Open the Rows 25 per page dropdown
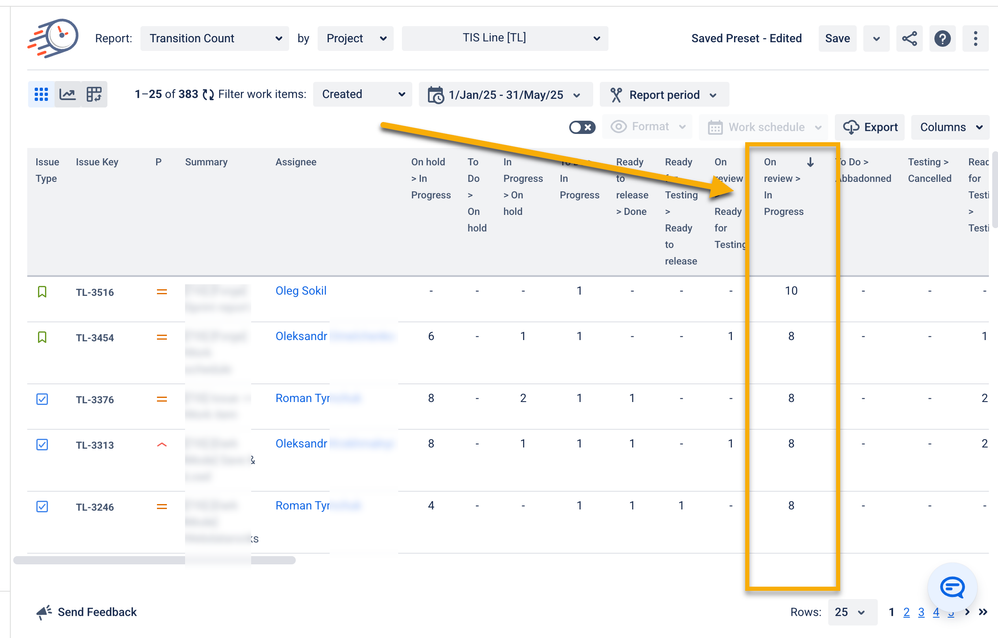Image resolution: width=998 pixels, height=638 pixels. pyautogui.click(x=852, y=612)
